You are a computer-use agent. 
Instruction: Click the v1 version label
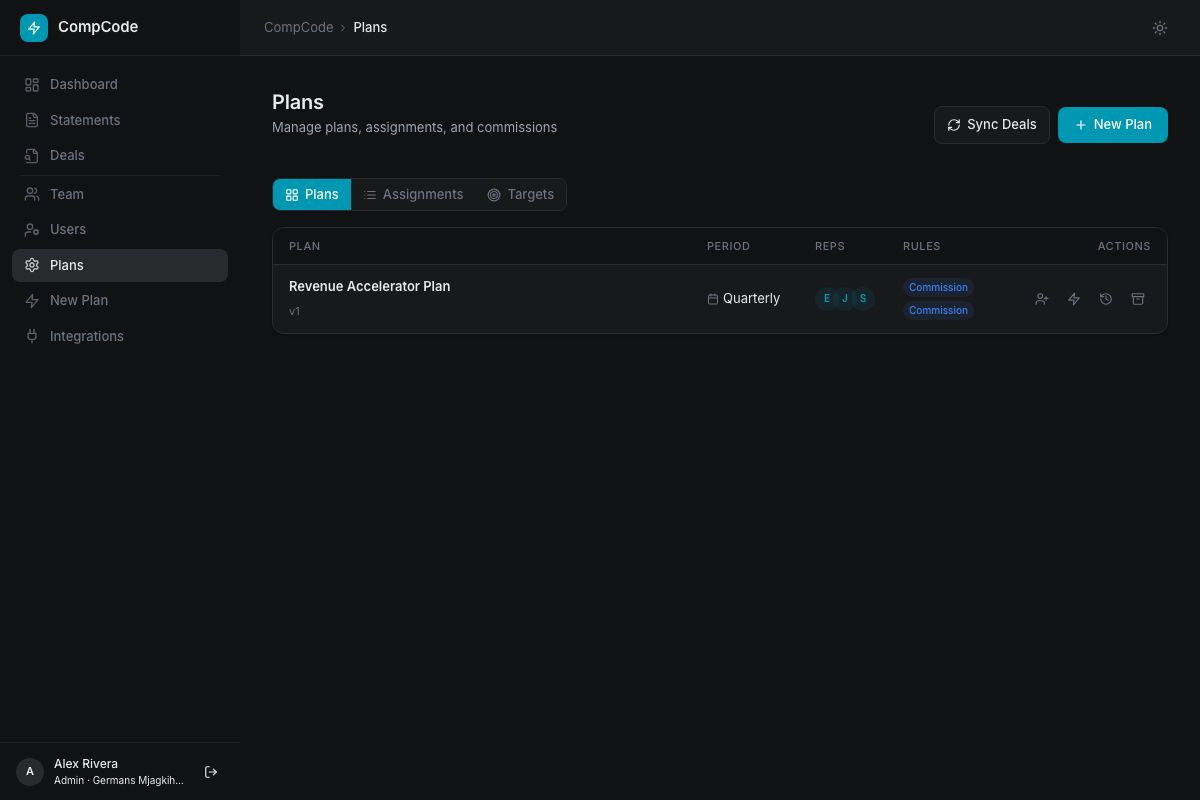click(x=295, y=311)
